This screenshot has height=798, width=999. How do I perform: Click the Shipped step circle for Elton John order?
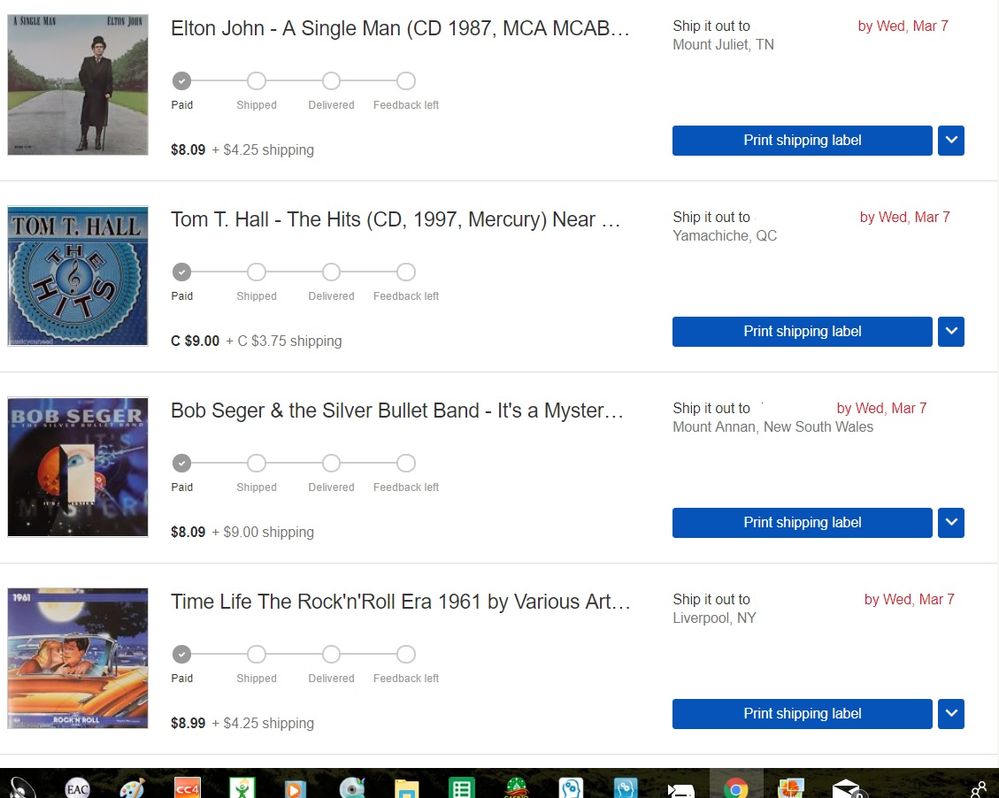(256, 81)
